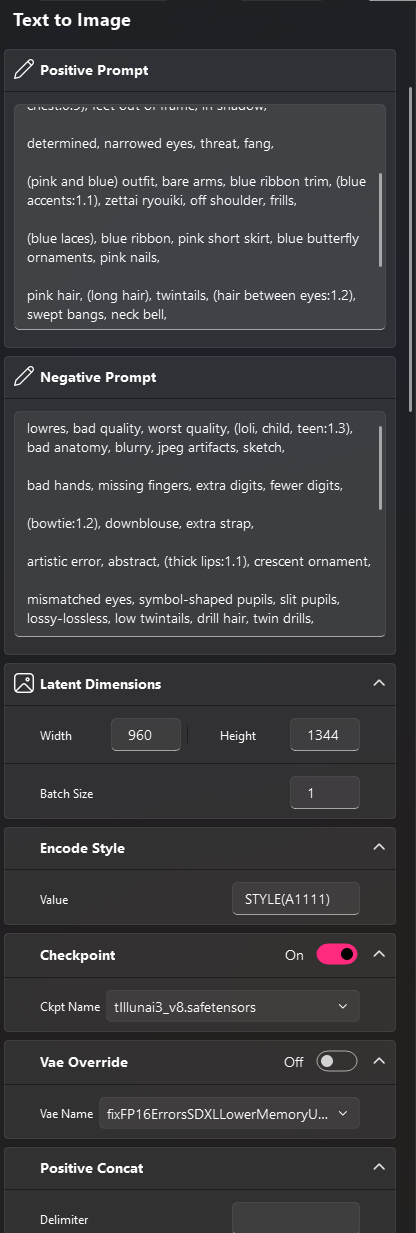Toggle the Checkpoint switch off
Screen dimensions: 416x1233
[x=337, y=955]
